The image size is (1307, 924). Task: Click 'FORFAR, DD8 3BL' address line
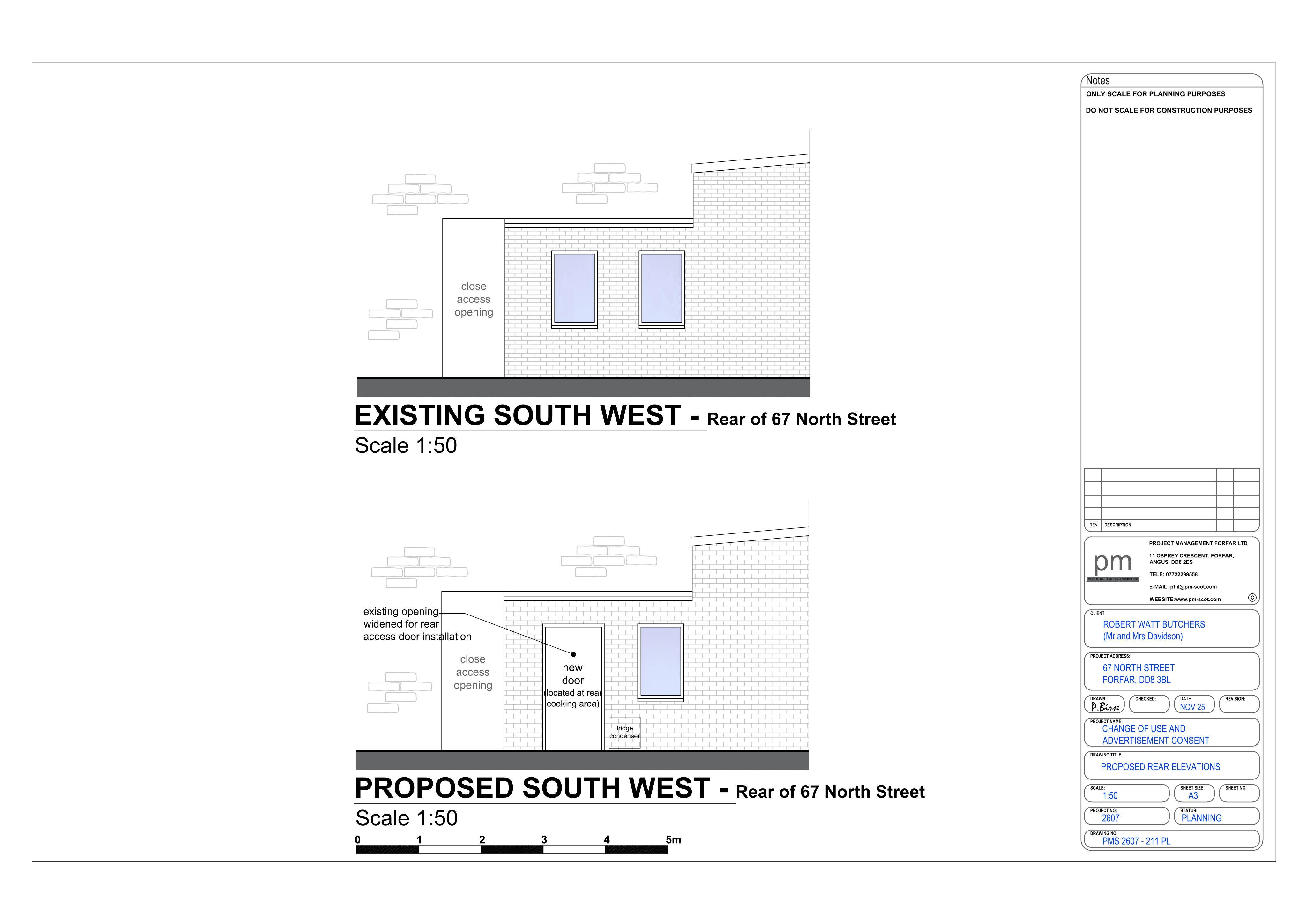(x=1136, y=680)
